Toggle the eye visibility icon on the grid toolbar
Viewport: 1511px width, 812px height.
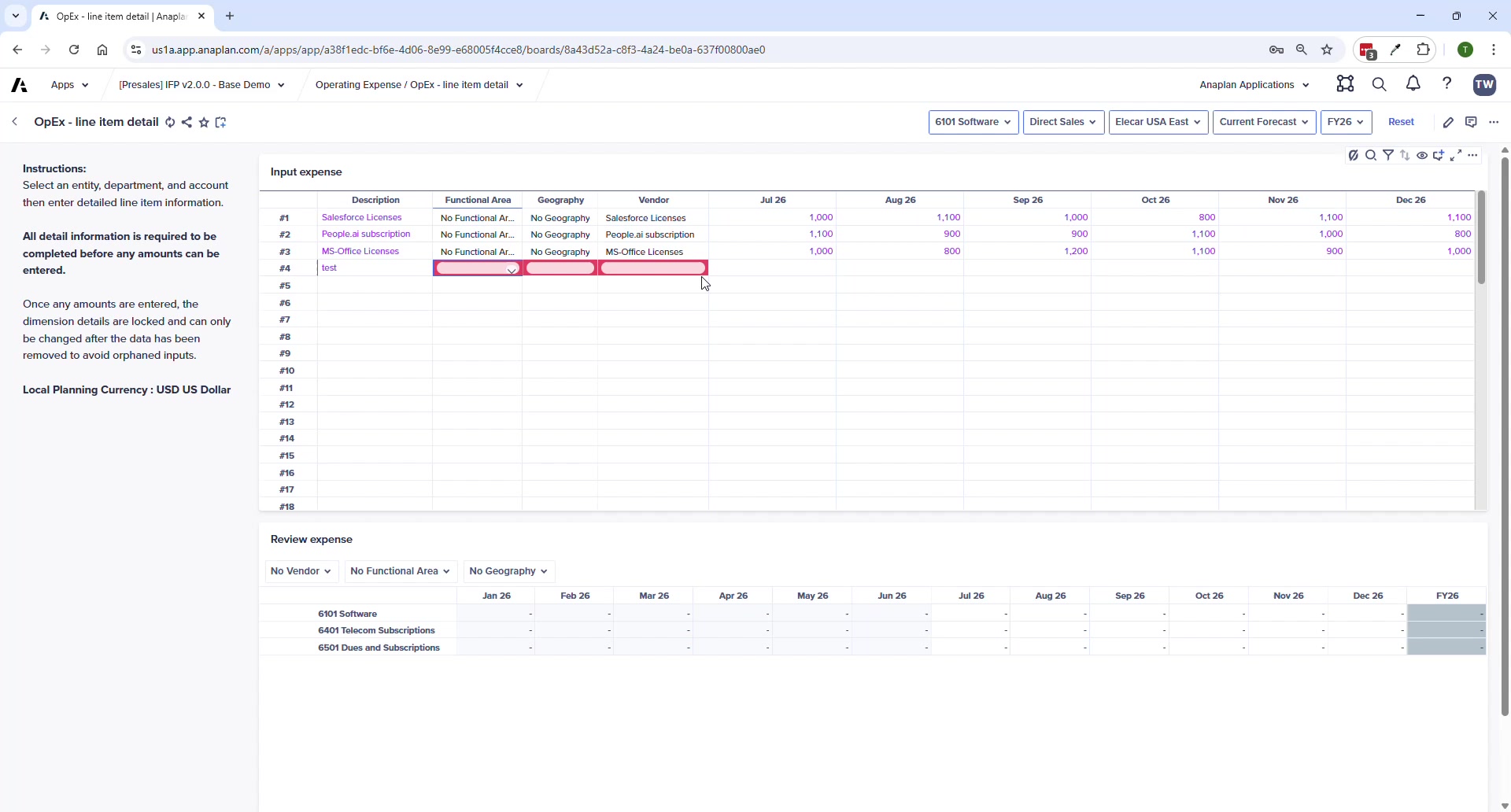(x=1423, y=155)
